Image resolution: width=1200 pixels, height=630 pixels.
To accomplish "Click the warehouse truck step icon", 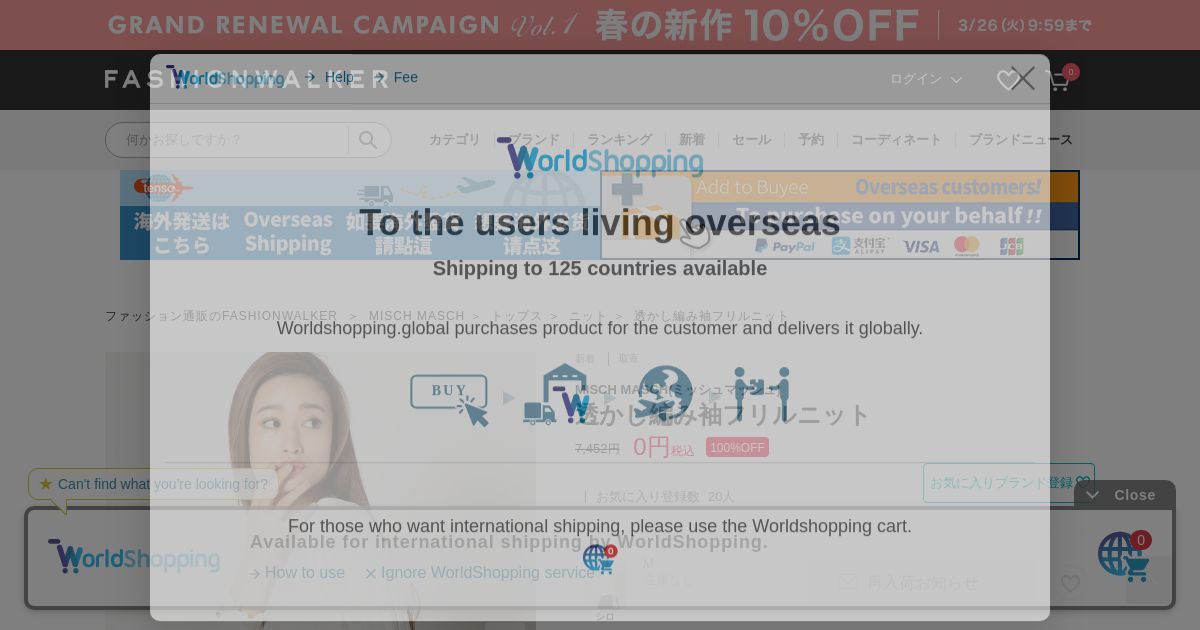I will (x=557, y=395).
